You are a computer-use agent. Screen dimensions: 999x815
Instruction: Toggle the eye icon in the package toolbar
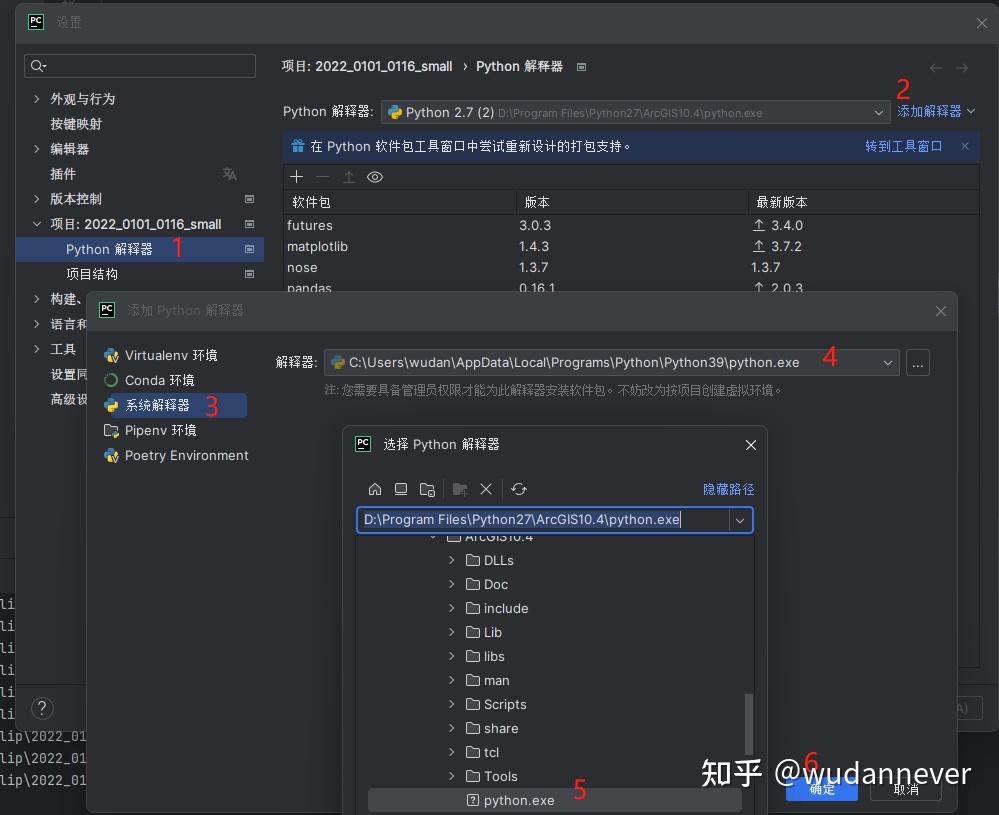[374, 177]
